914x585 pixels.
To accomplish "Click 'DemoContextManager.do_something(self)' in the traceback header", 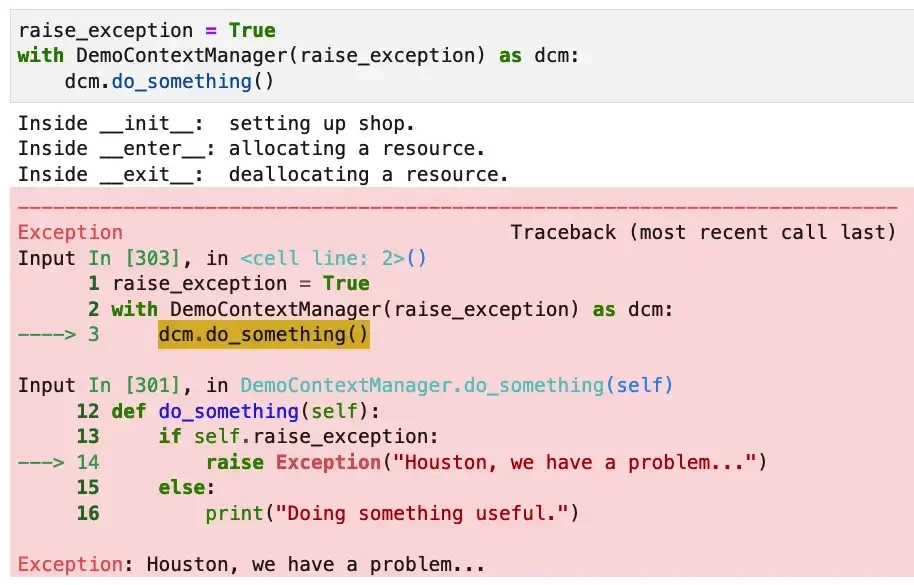I will [456, 385].
